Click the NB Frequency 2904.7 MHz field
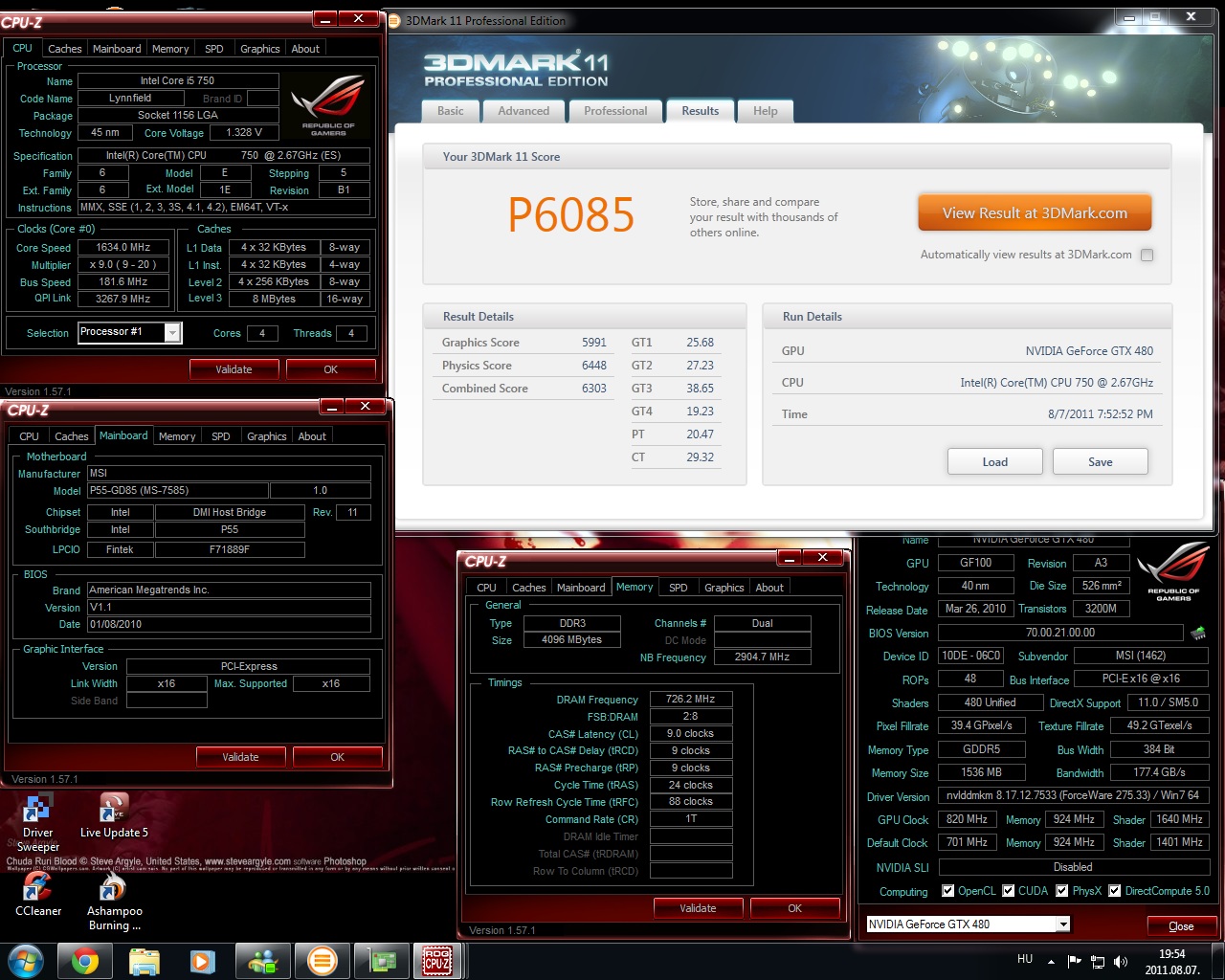Viewport: 1225px width, 980px height. pyautogui.click(x=763, y=657)
